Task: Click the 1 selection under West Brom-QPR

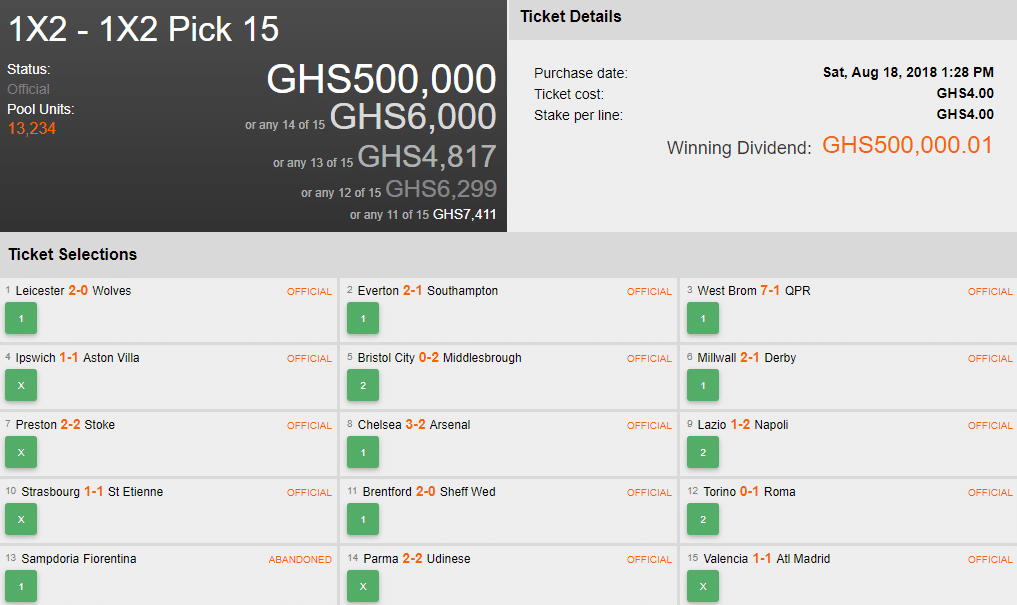Action: [x=703, y=319]
